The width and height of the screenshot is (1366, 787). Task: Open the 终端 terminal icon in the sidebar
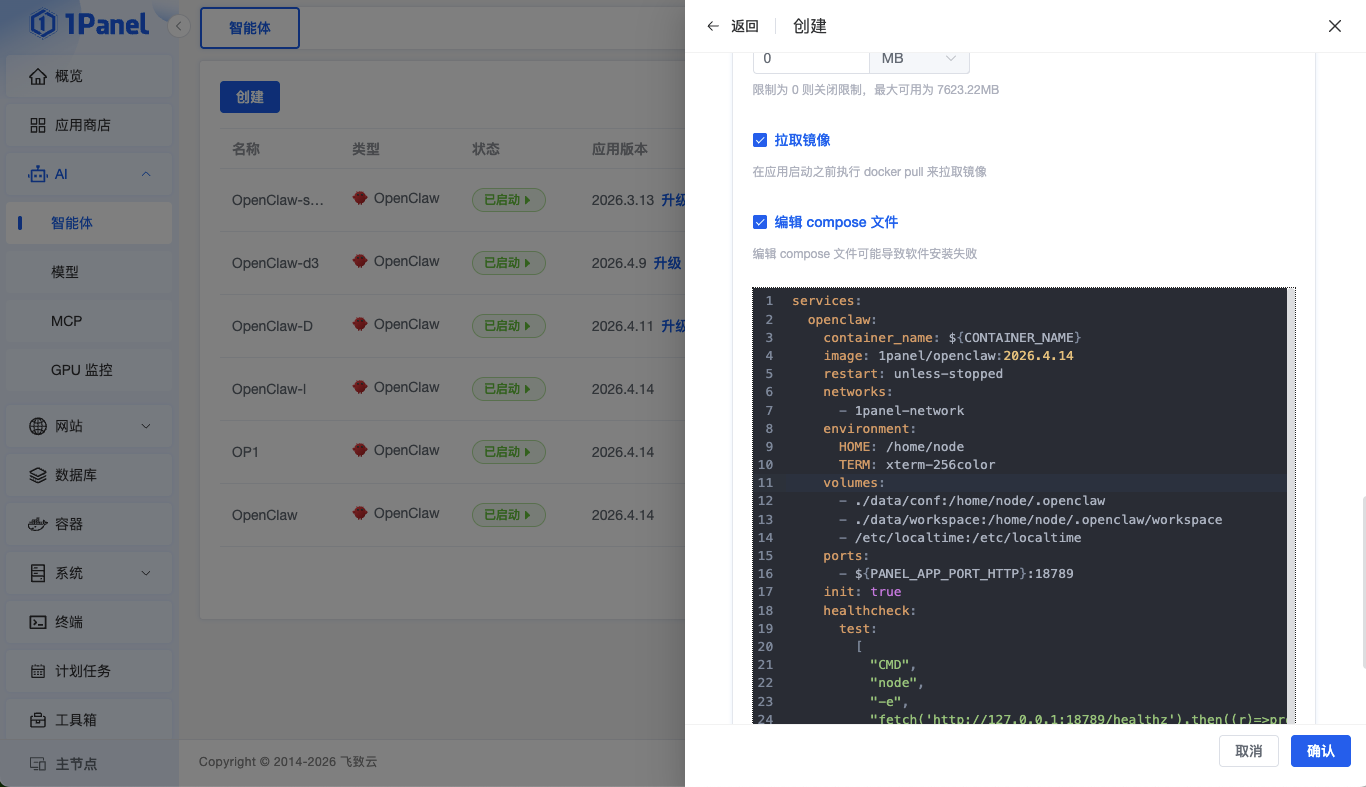click(x=38, y=622)
